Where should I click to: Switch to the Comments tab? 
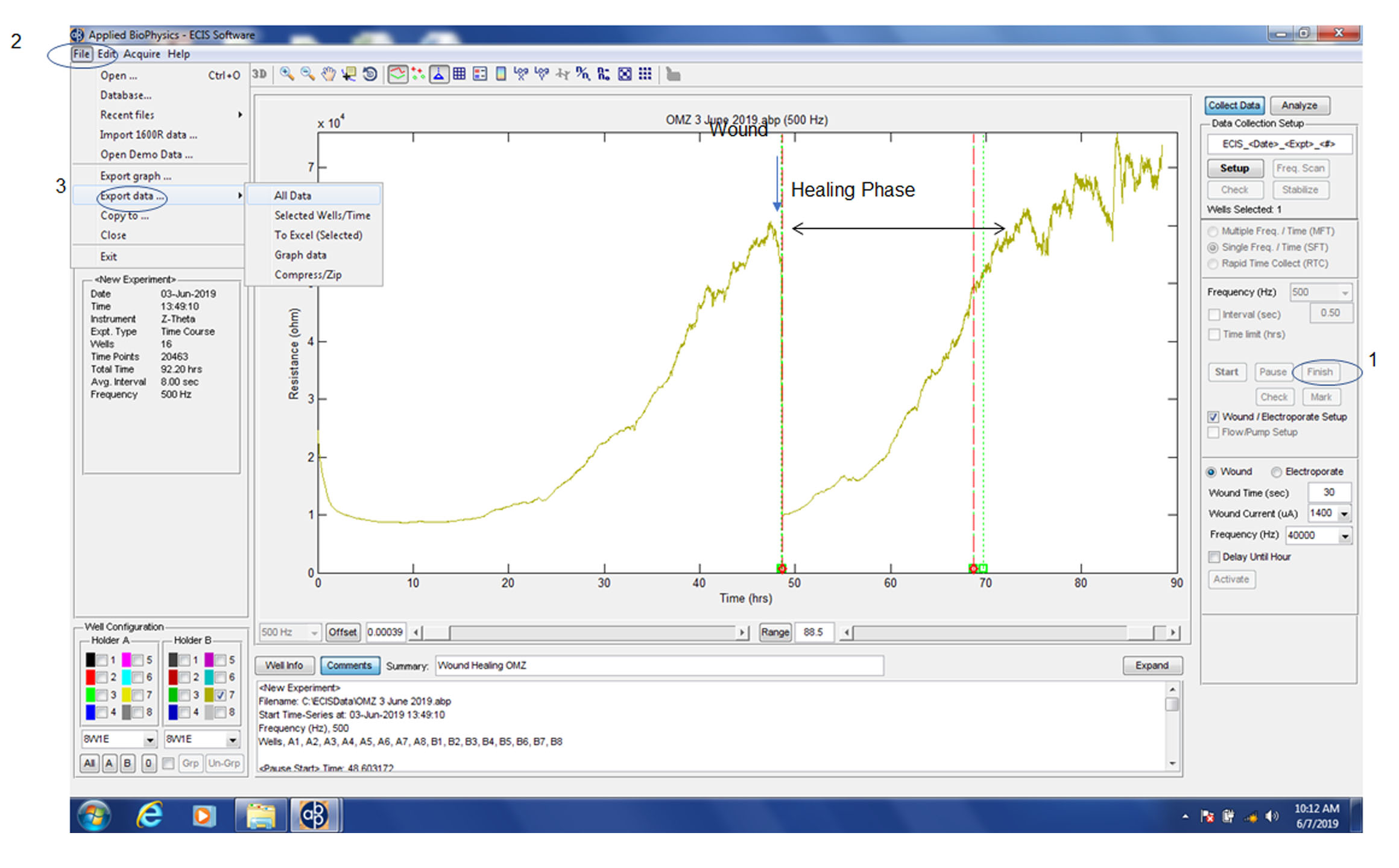click(x=349, y=665)
